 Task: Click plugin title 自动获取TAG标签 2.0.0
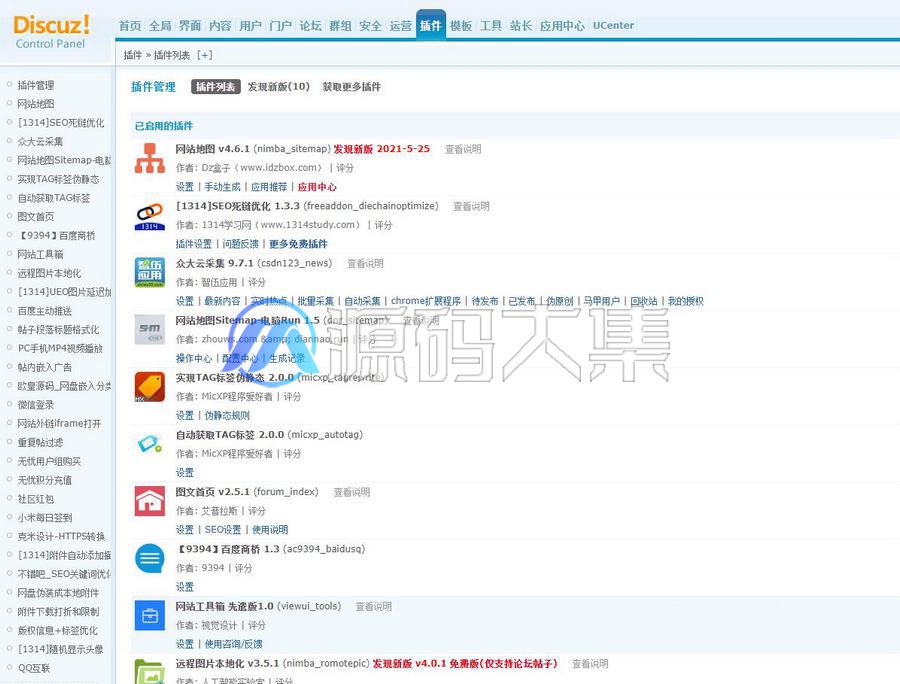[230, 435]
